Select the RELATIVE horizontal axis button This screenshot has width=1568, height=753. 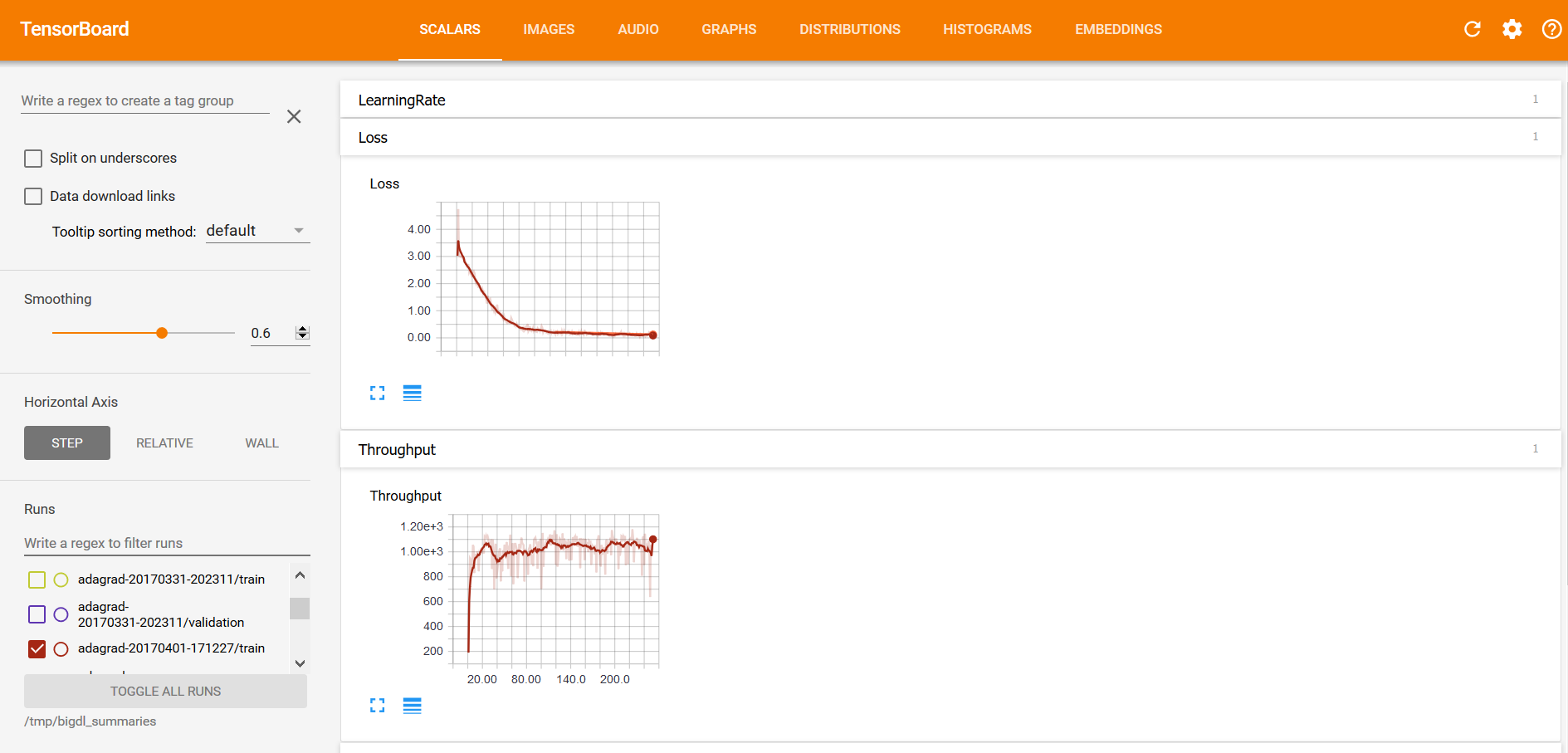164,443
